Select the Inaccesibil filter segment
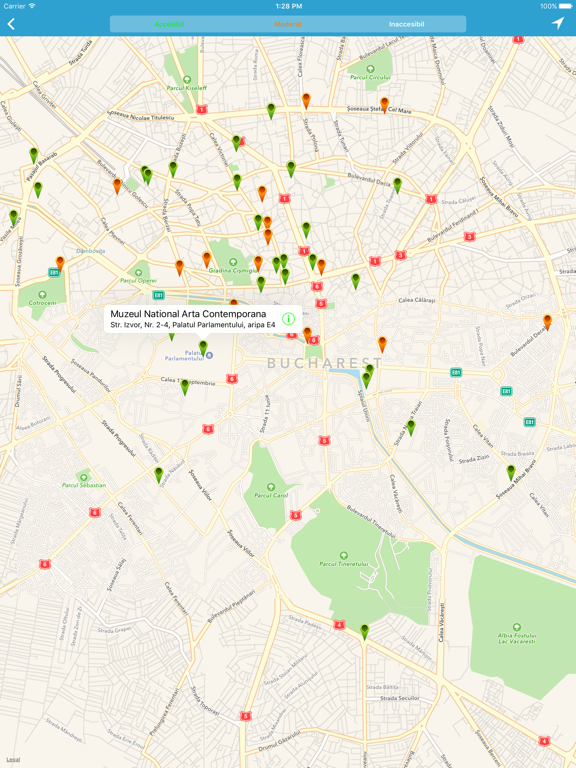576x768 pixels. pyautogui.click(x=407, y=24)
